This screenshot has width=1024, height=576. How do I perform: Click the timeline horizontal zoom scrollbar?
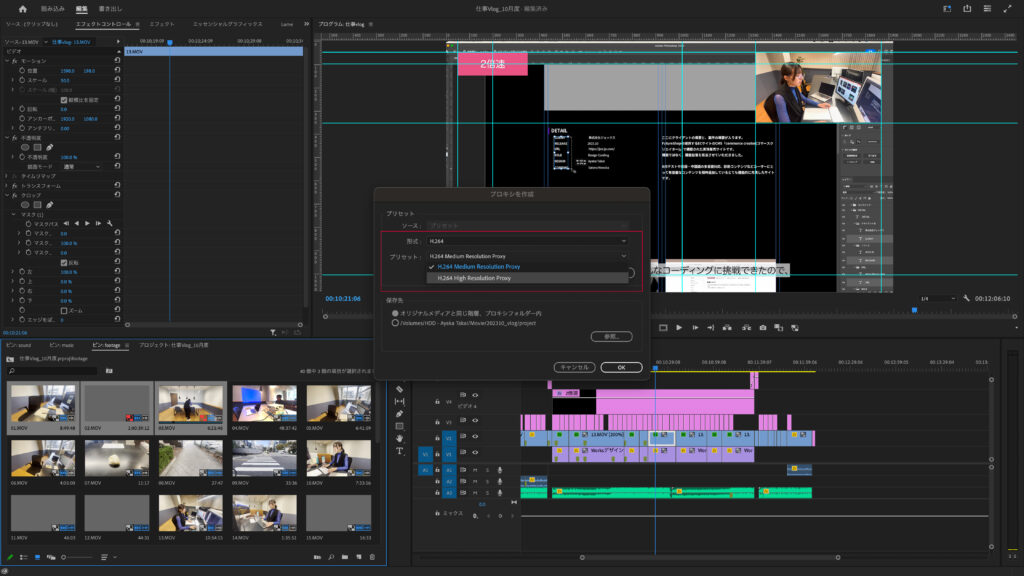click(x=710, y=557)
